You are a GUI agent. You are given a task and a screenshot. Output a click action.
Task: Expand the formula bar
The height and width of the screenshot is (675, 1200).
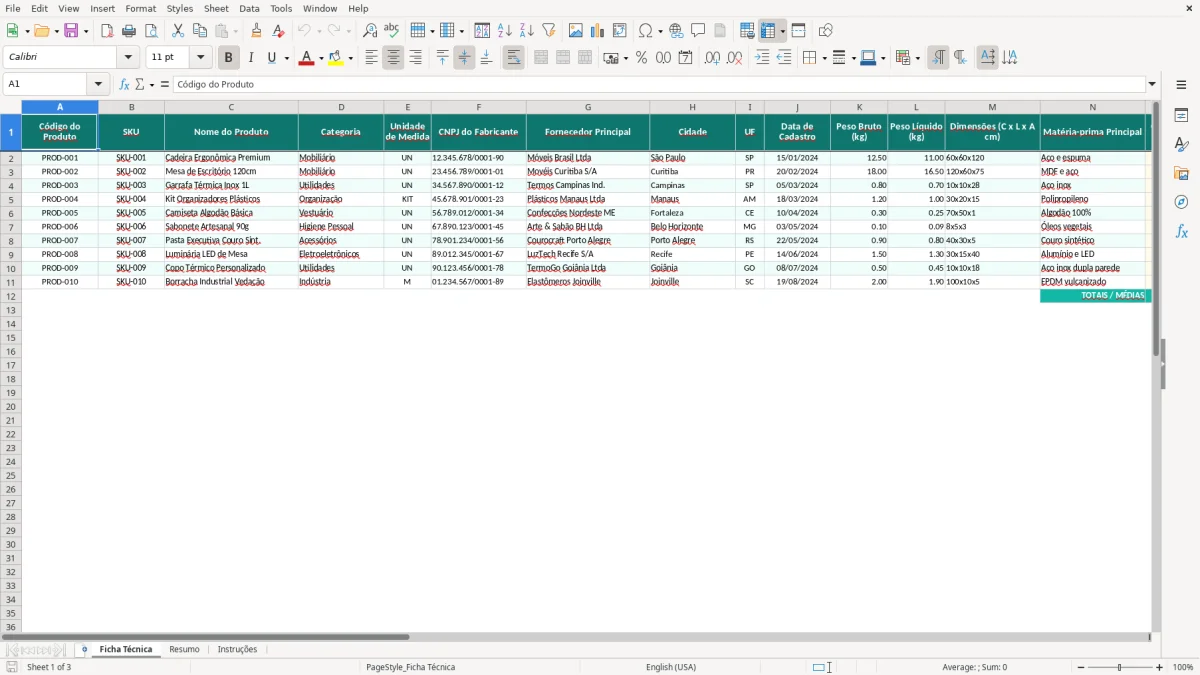click(1152, 84)
